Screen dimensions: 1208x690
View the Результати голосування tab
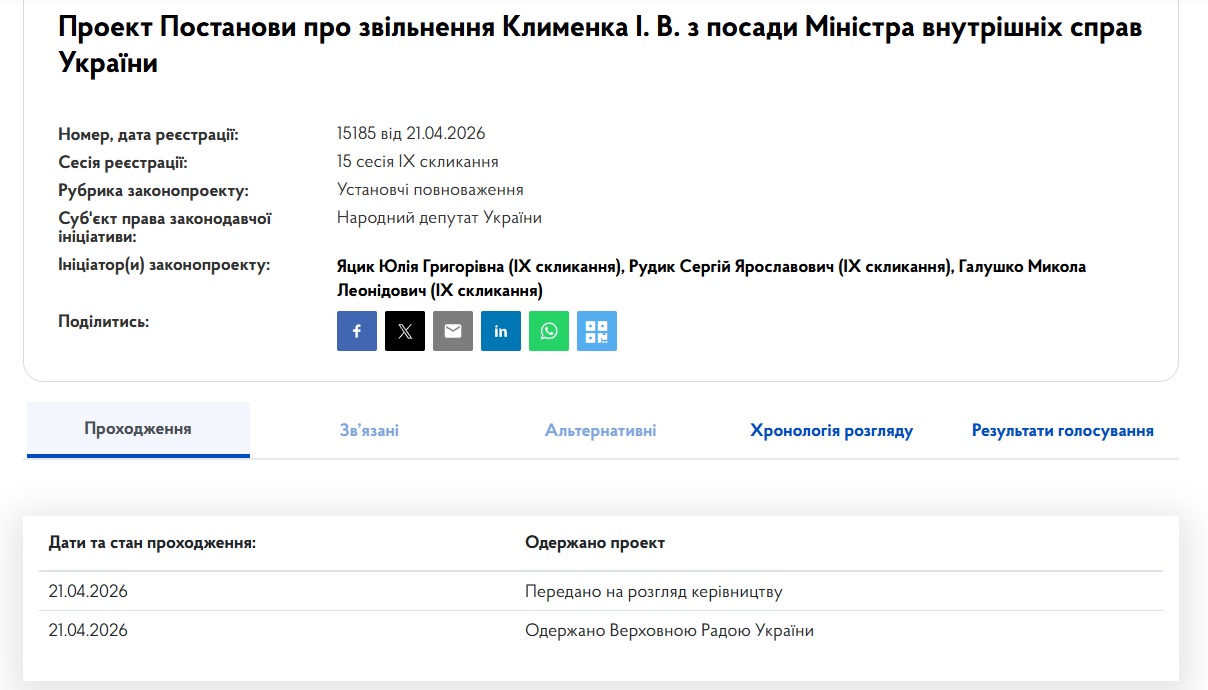(x=1062, y=431)
